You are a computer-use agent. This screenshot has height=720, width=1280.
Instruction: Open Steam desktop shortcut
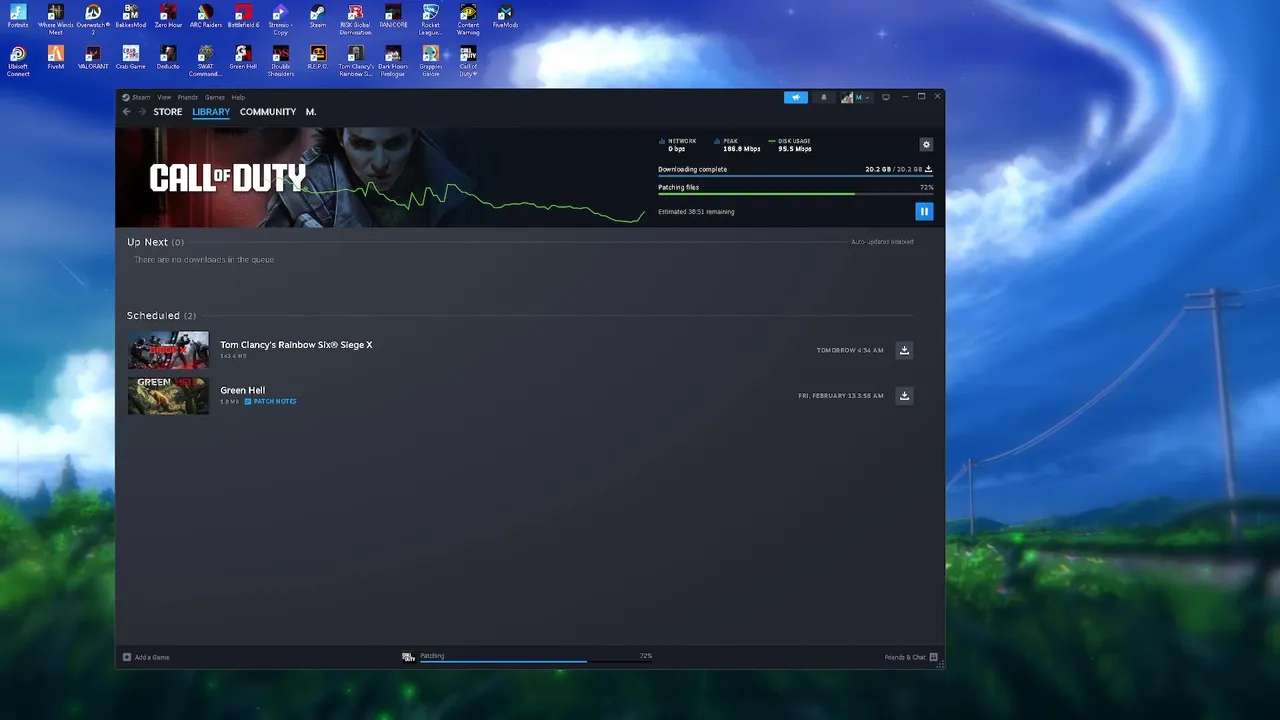tap(318, 17)
